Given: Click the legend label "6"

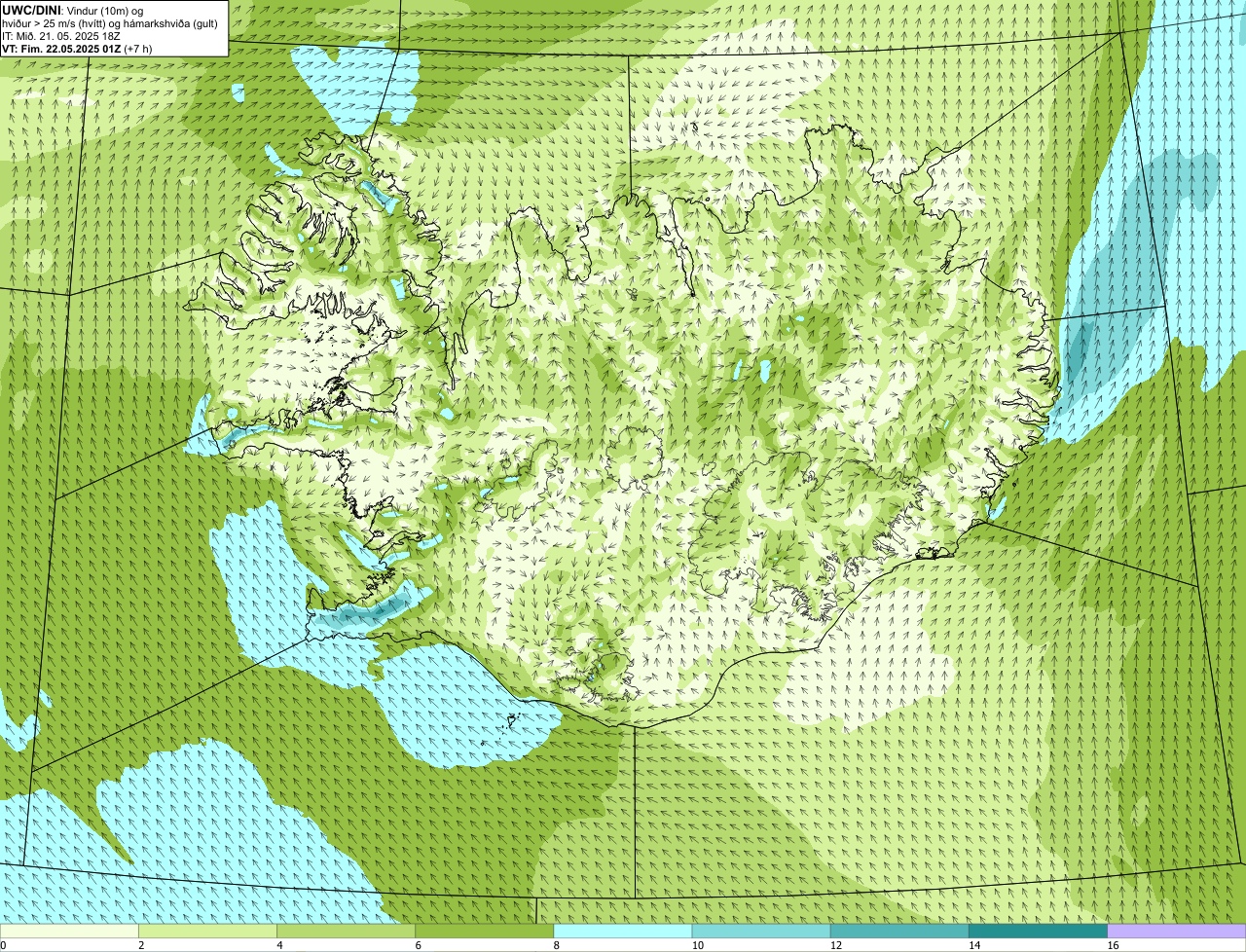Looking at the screenshot, I should coord(418,945).
